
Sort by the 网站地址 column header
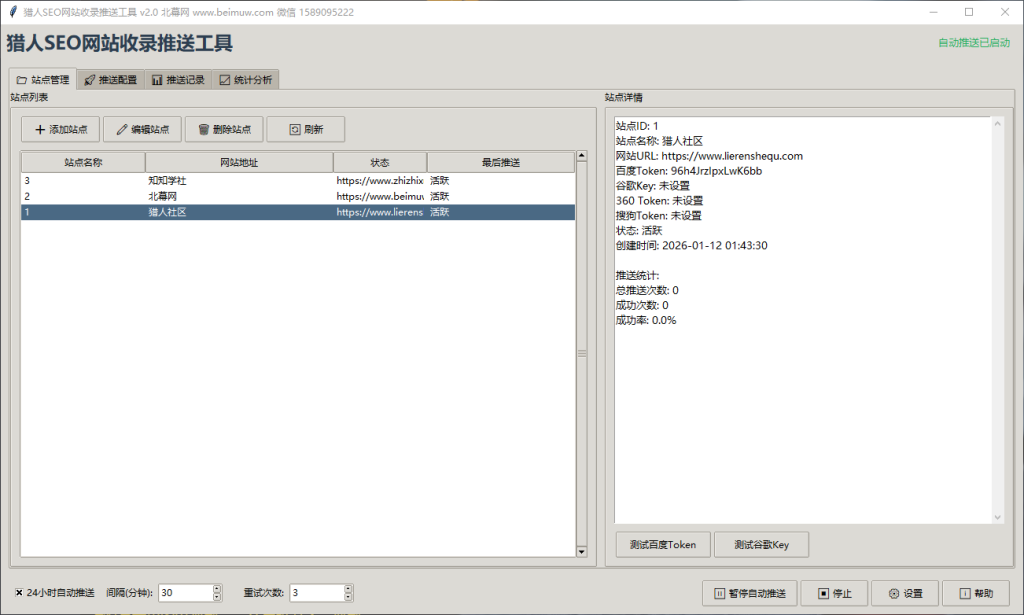pos(239,162)
